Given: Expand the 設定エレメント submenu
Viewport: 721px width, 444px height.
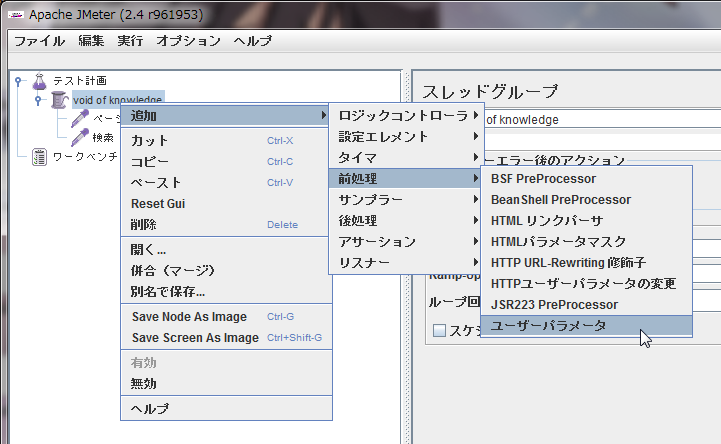Looking at the screenshot, I should (x=406, y=137).
